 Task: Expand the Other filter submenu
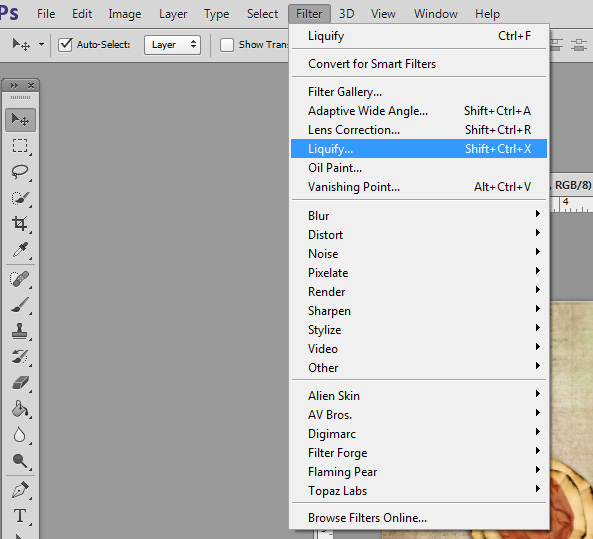tap(419, 367)
